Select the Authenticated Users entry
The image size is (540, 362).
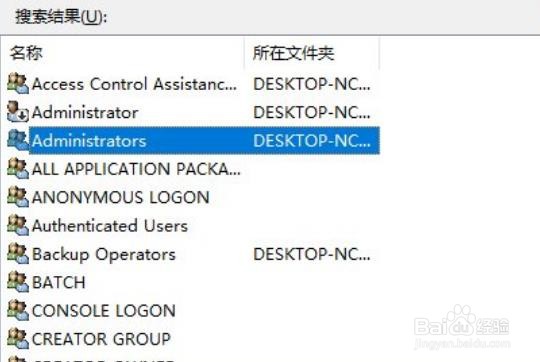(110, 226)
